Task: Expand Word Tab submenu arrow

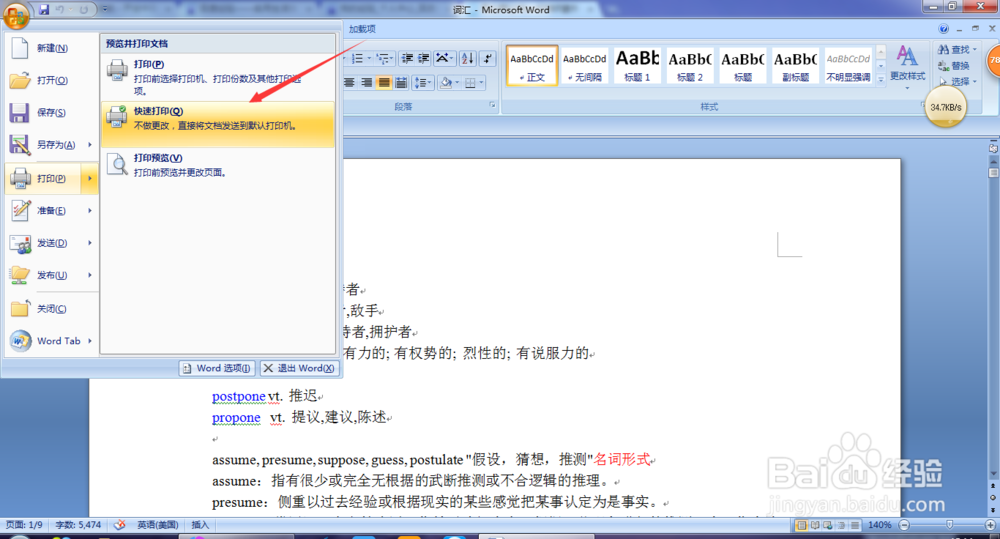Action: click(90, 341)
